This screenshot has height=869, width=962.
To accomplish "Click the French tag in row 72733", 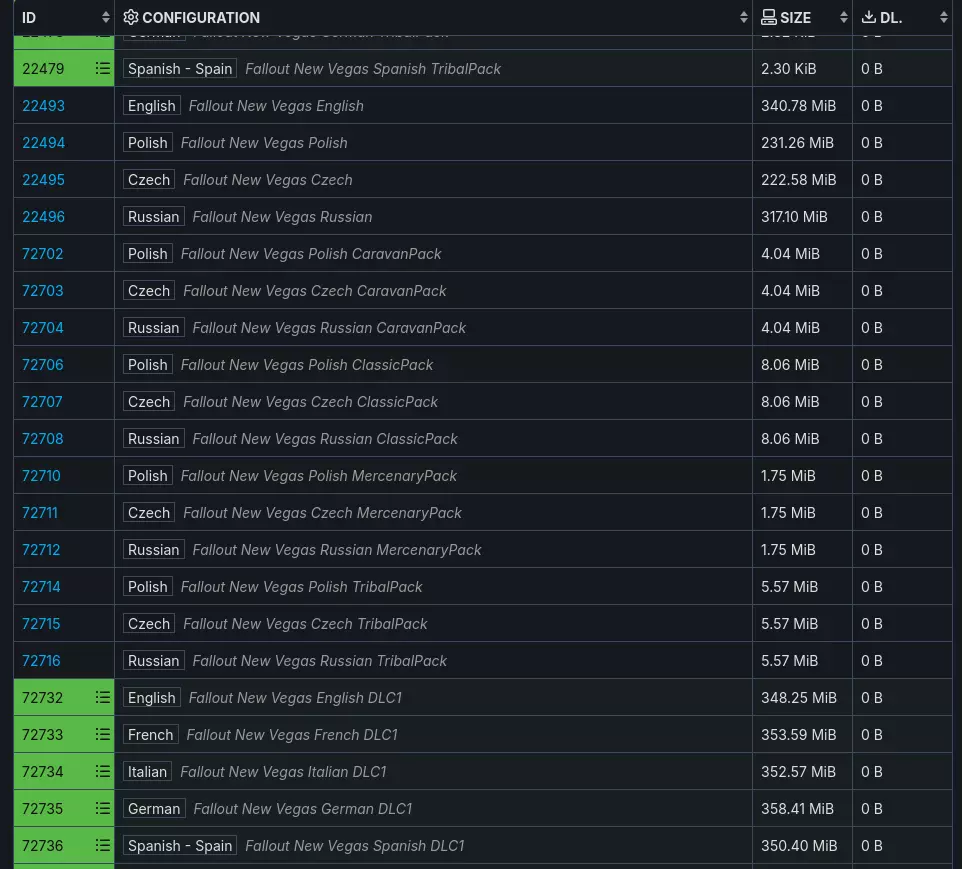I will 150,734.
